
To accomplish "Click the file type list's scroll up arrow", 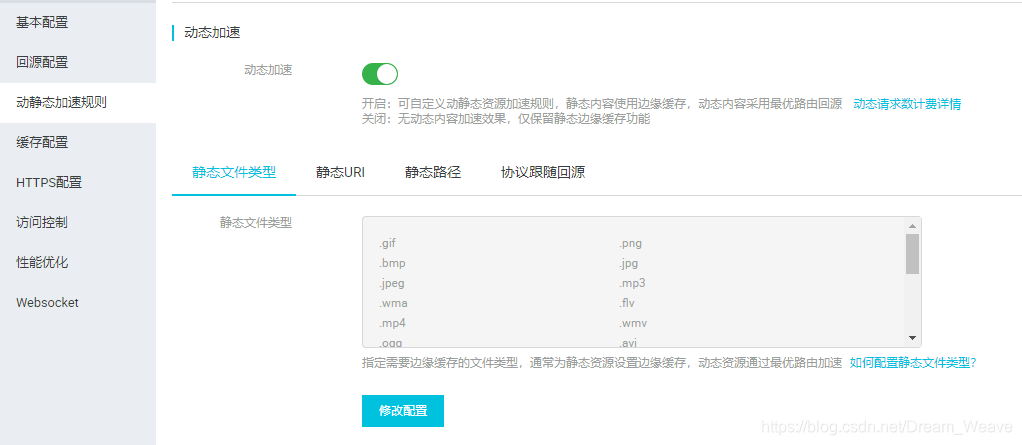I will [x=912, y=226].
